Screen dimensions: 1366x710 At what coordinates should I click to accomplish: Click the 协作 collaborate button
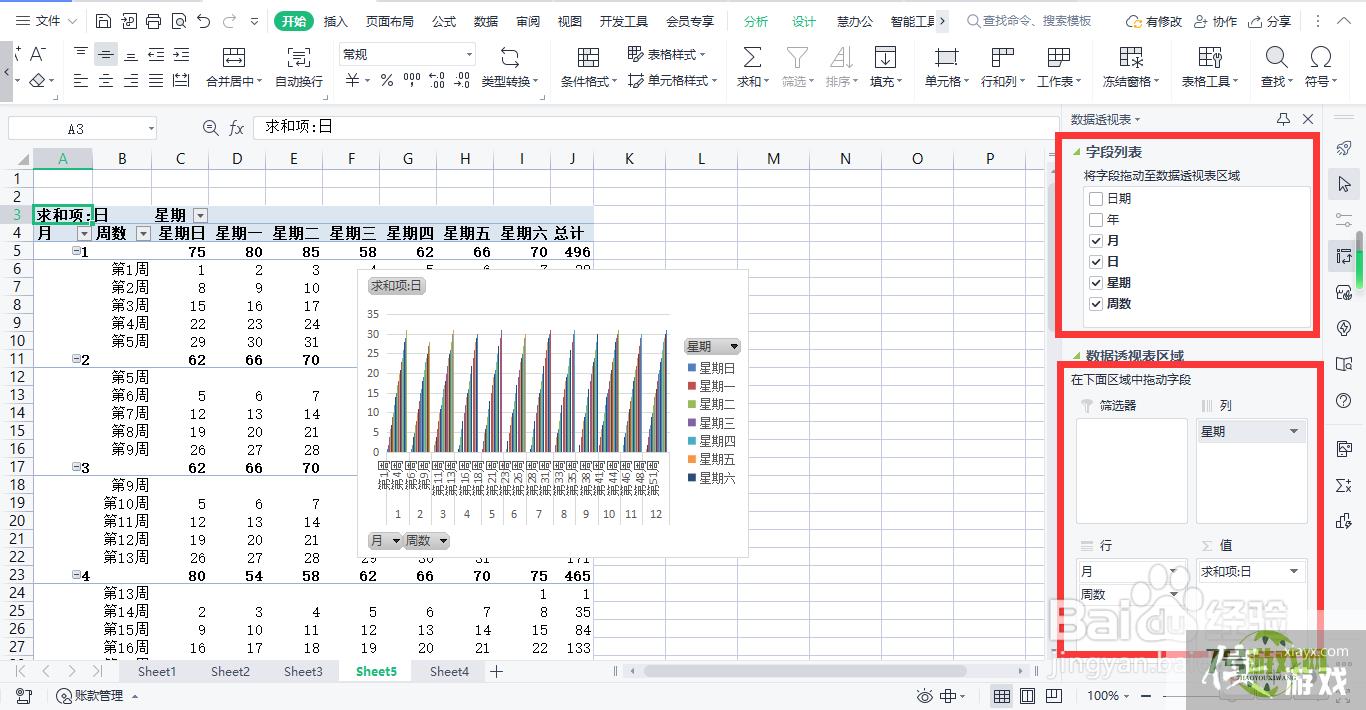1215,21
